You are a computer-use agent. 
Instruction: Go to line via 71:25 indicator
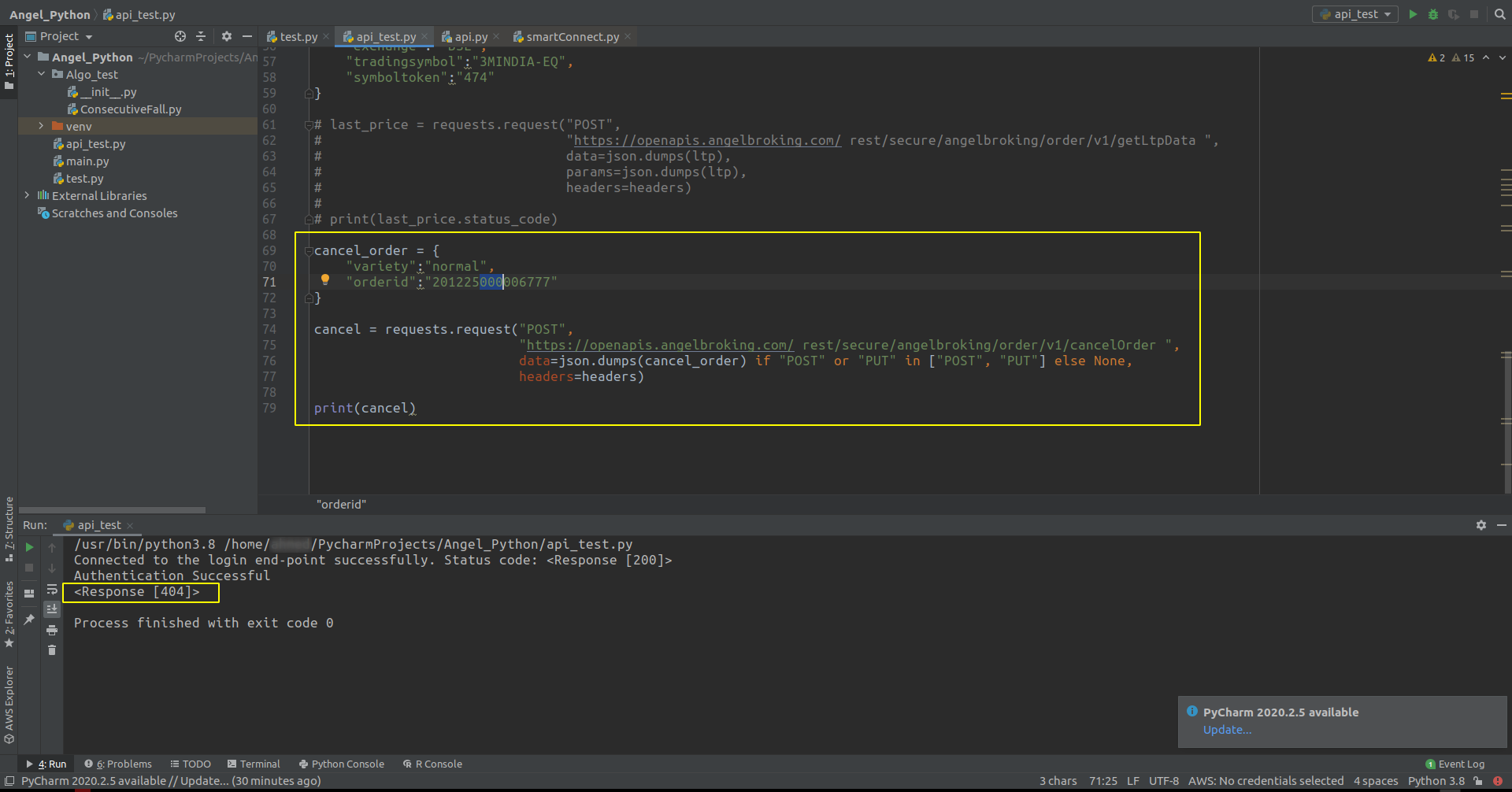pos(1102,781)
